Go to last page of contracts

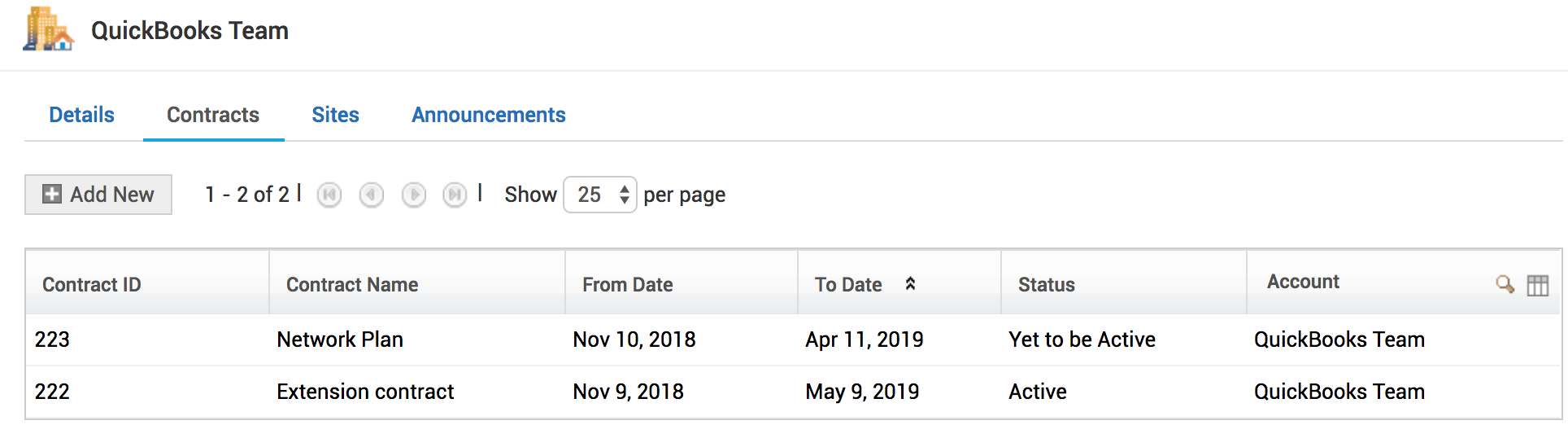coord(455,195)
